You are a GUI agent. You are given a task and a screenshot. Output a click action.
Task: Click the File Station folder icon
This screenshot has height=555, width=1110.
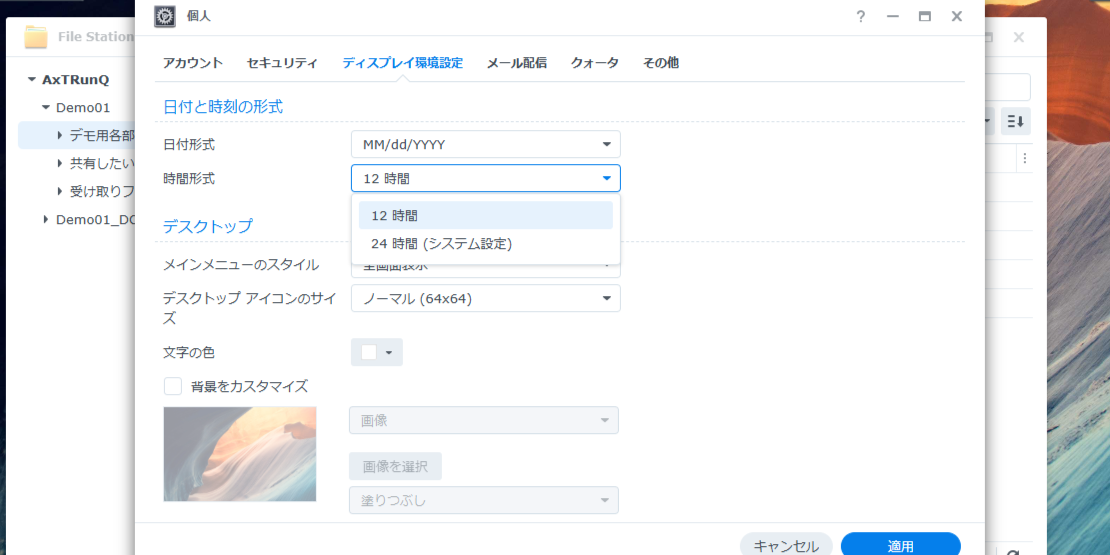click(36, 37)
